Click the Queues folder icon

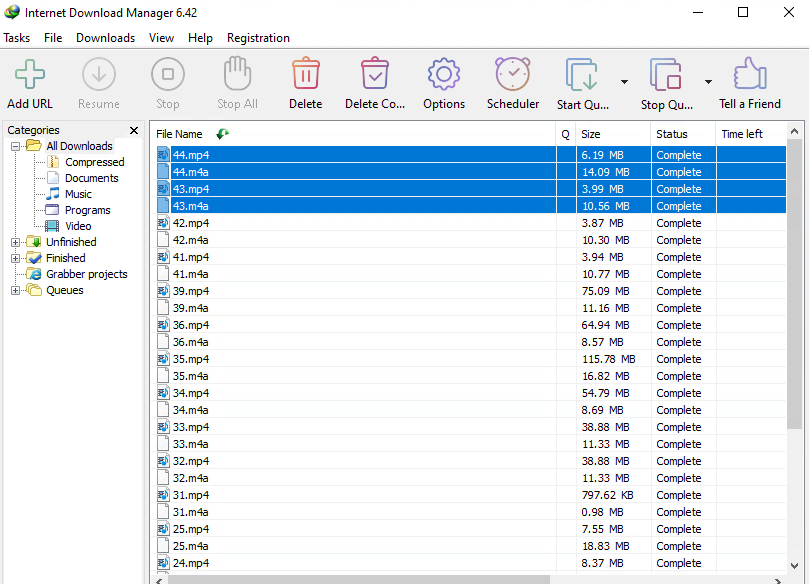click(34, 290)
